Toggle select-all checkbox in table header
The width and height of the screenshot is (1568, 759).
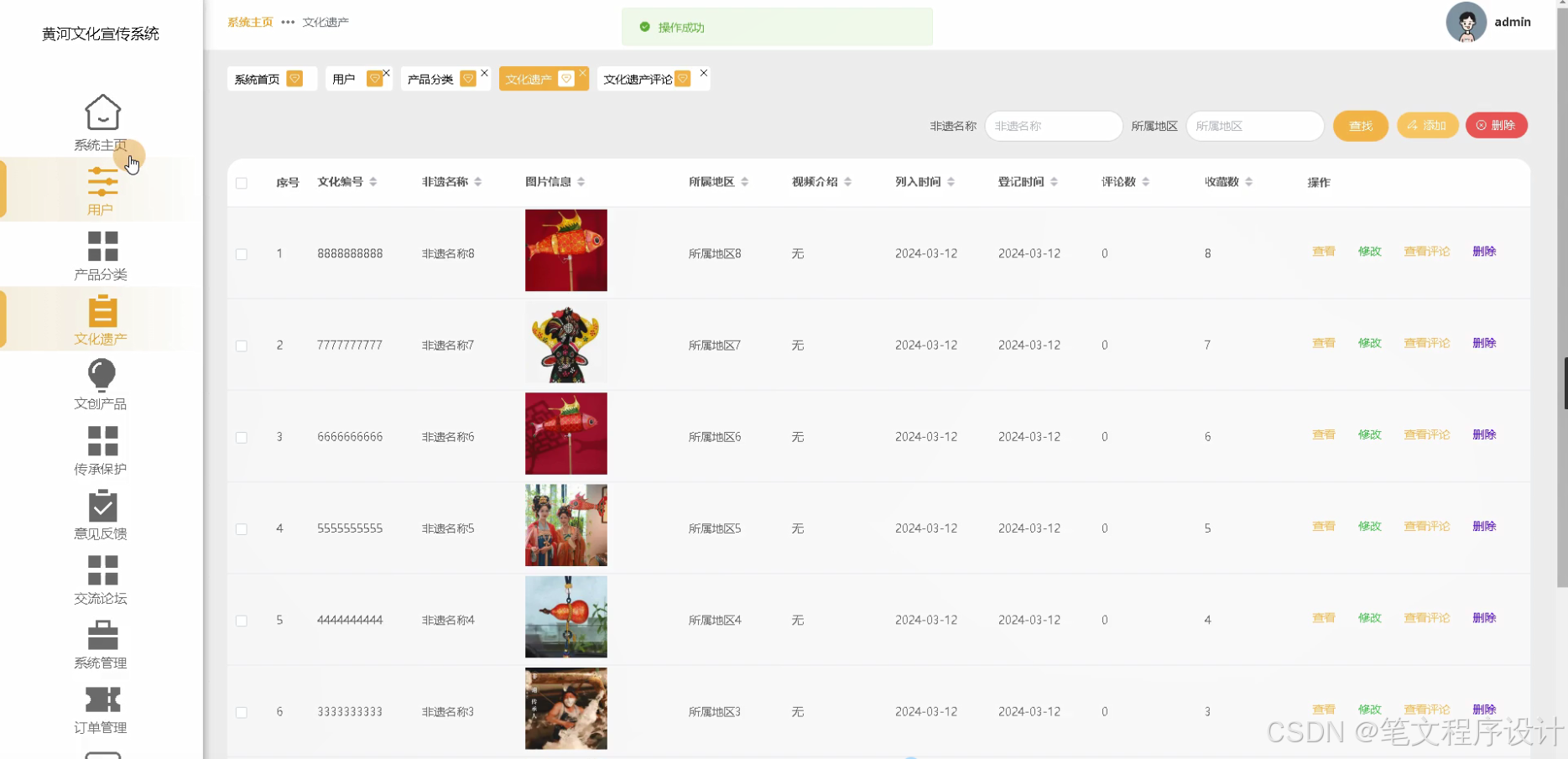pyautogui.click(x=242, y=183)
